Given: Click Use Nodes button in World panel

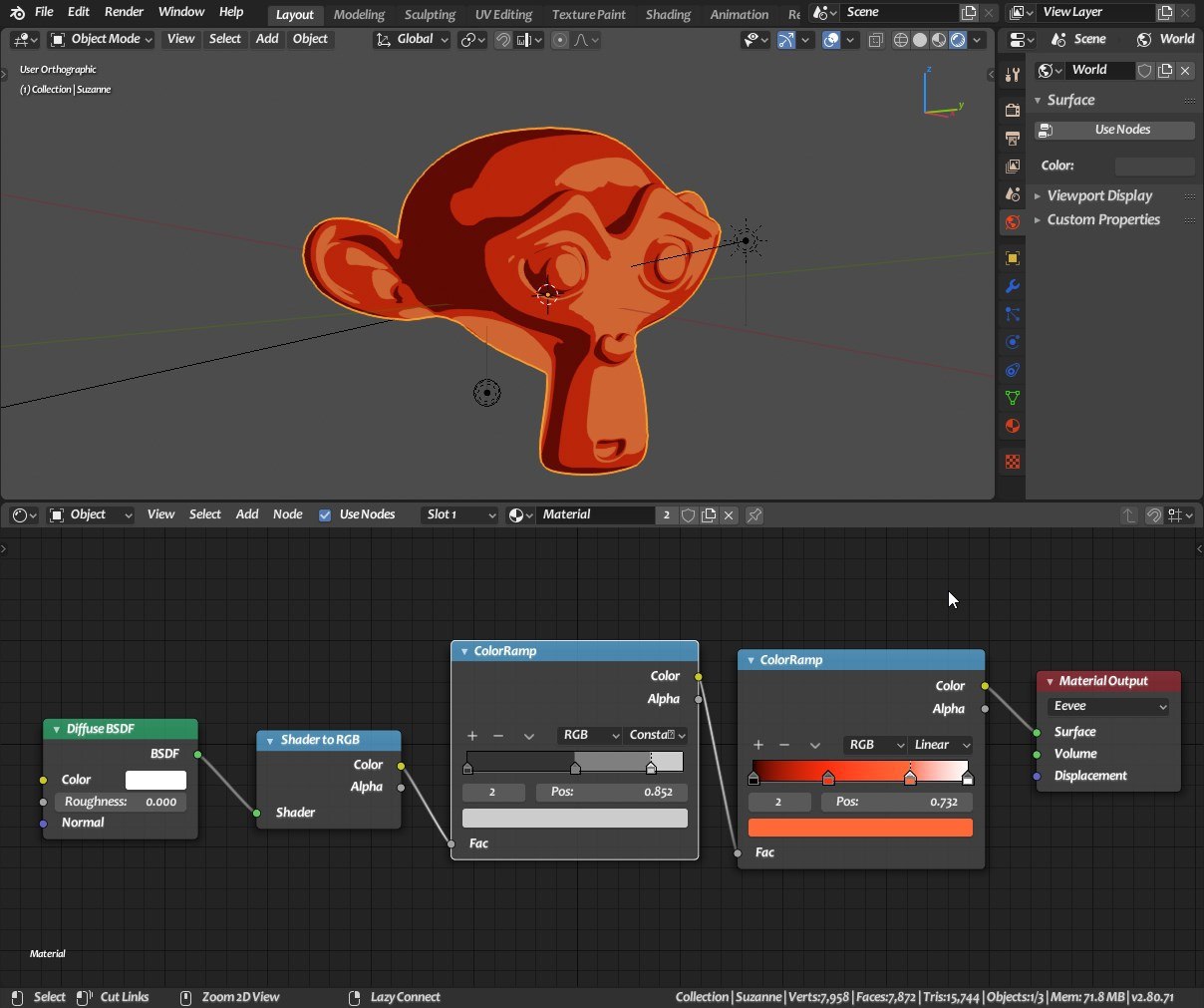Looking at the screenshot, I should (1114, 130).
